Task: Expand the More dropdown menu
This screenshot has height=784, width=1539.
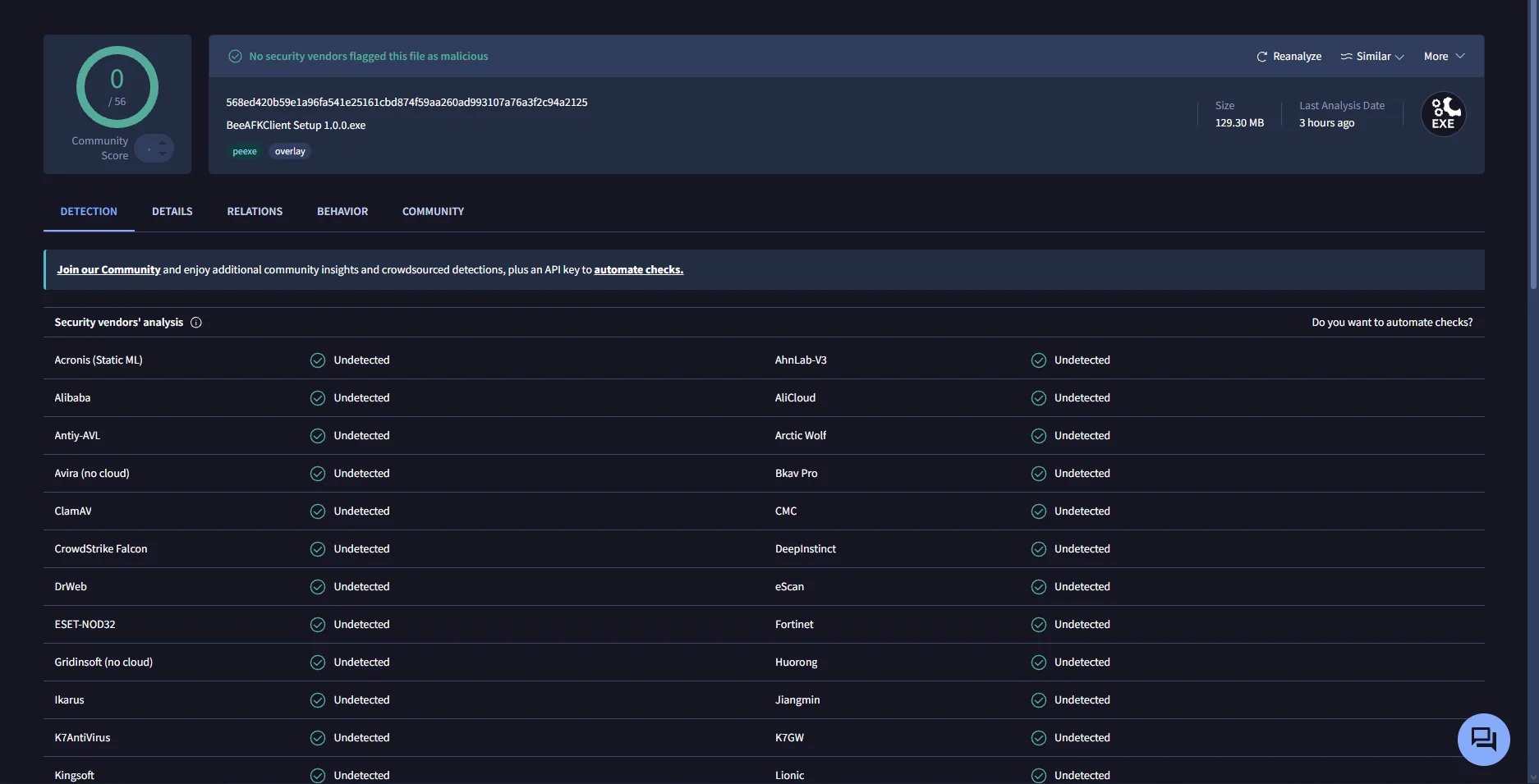Action: (x=1444, y=57)
